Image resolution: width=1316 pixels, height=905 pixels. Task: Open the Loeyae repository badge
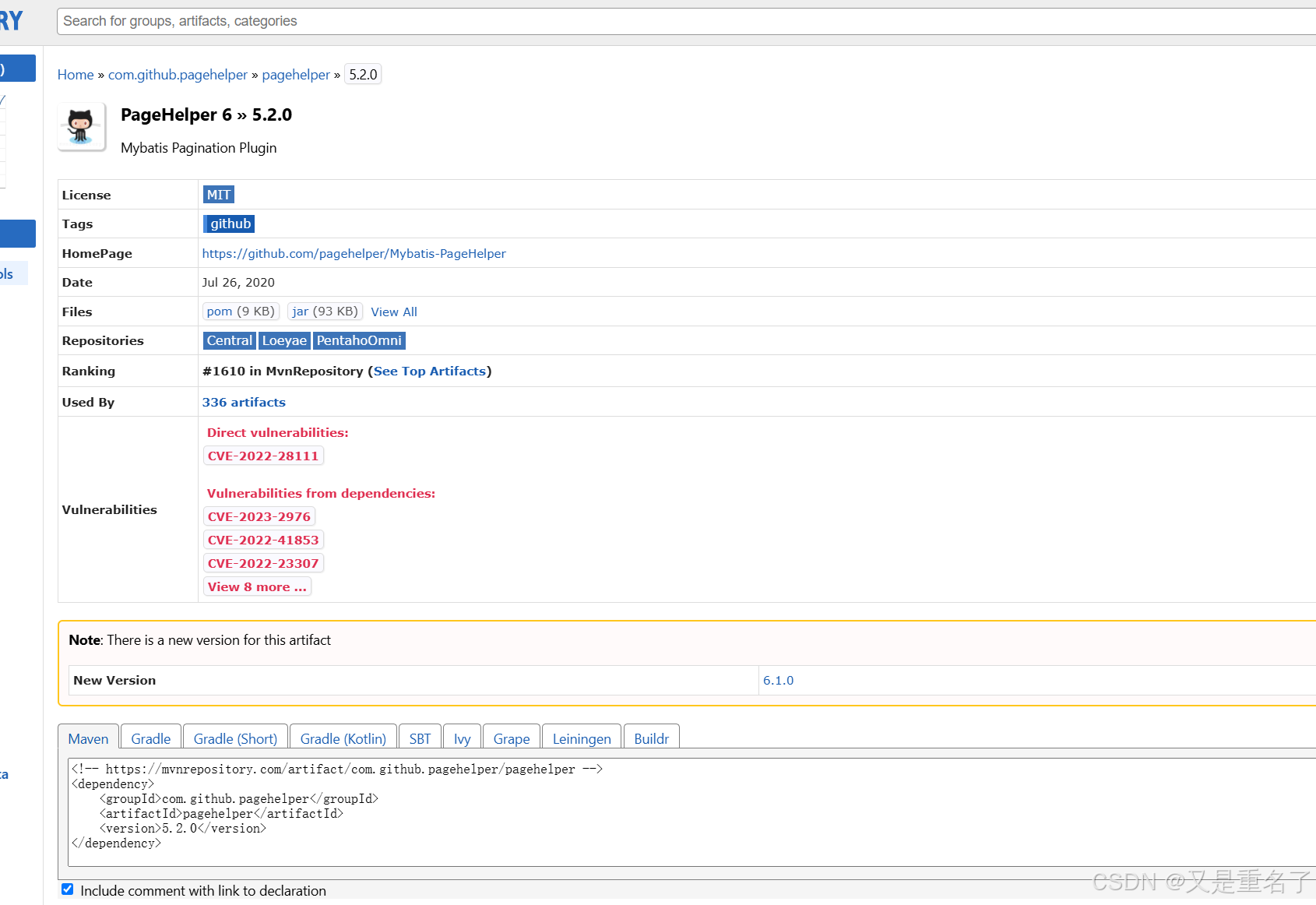coord(284,340)
